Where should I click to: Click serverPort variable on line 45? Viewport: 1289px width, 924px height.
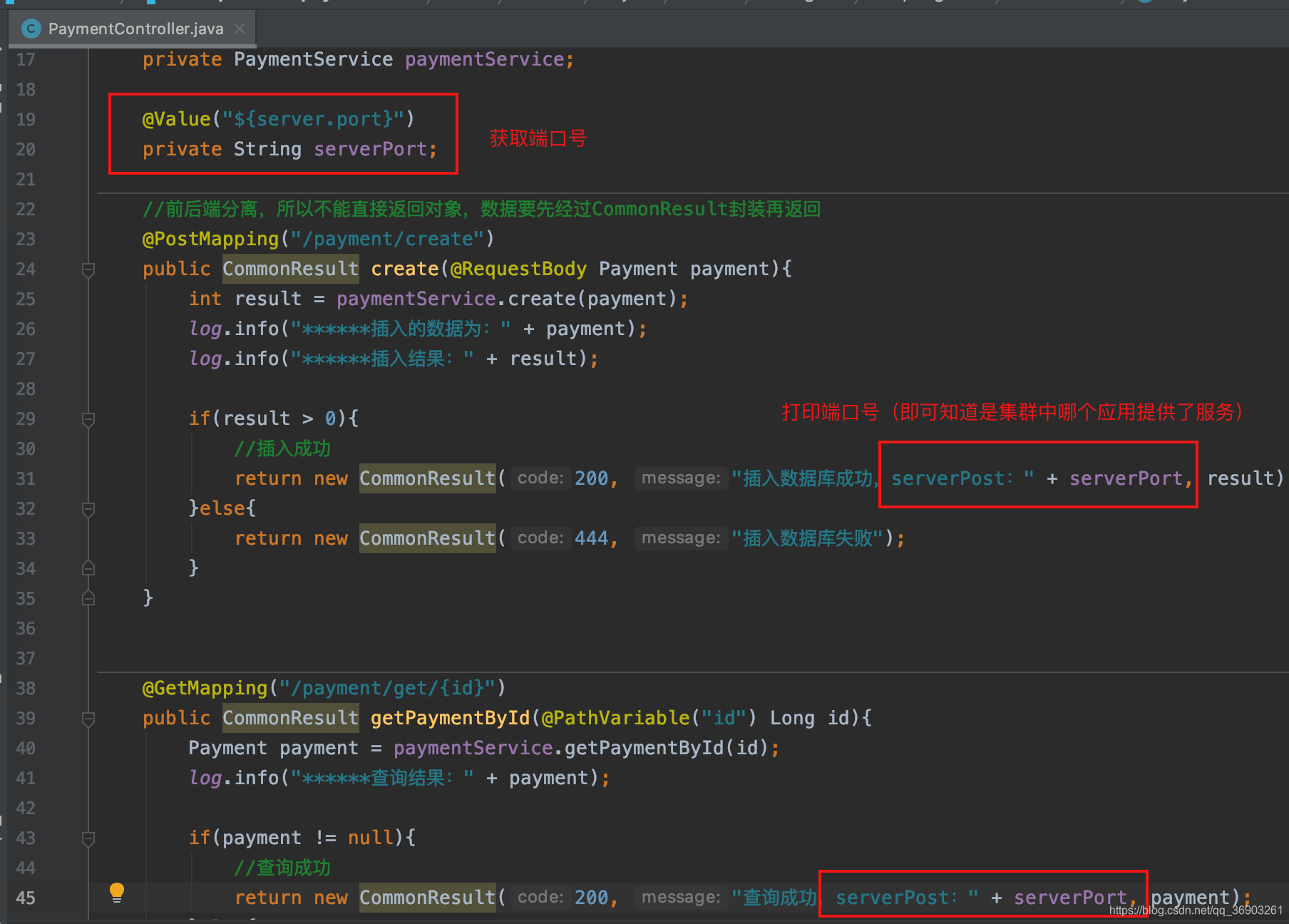(x=1070, y=898)
